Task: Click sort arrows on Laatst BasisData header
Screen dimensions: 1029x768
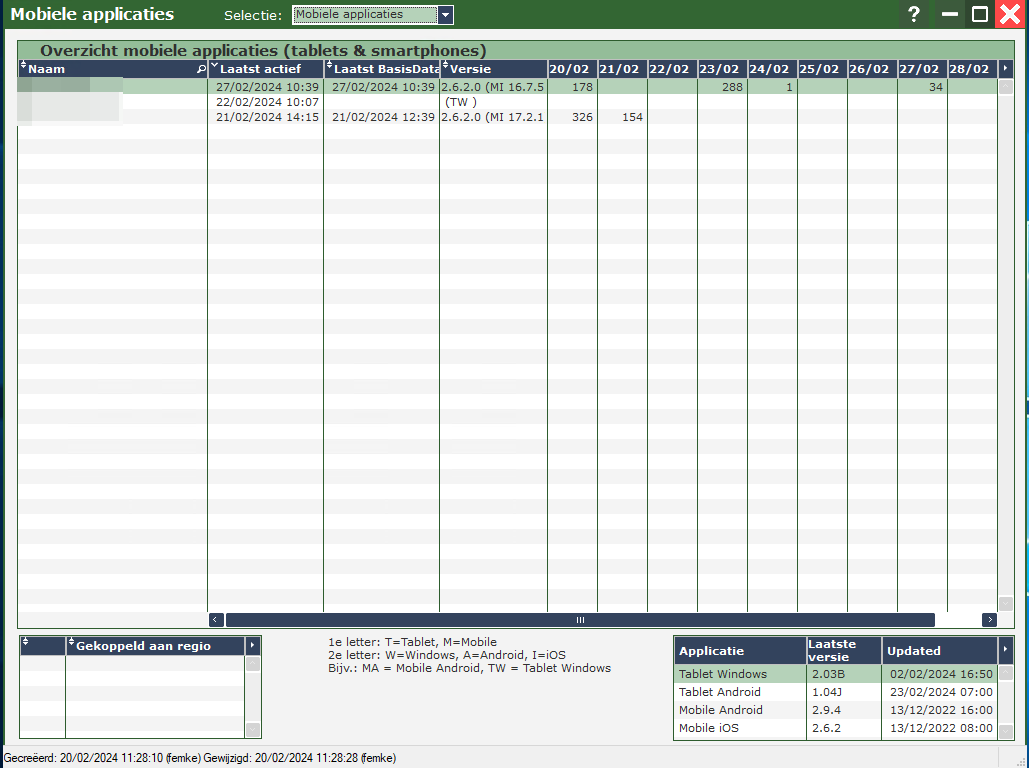Action: click(x=329, y=68)
